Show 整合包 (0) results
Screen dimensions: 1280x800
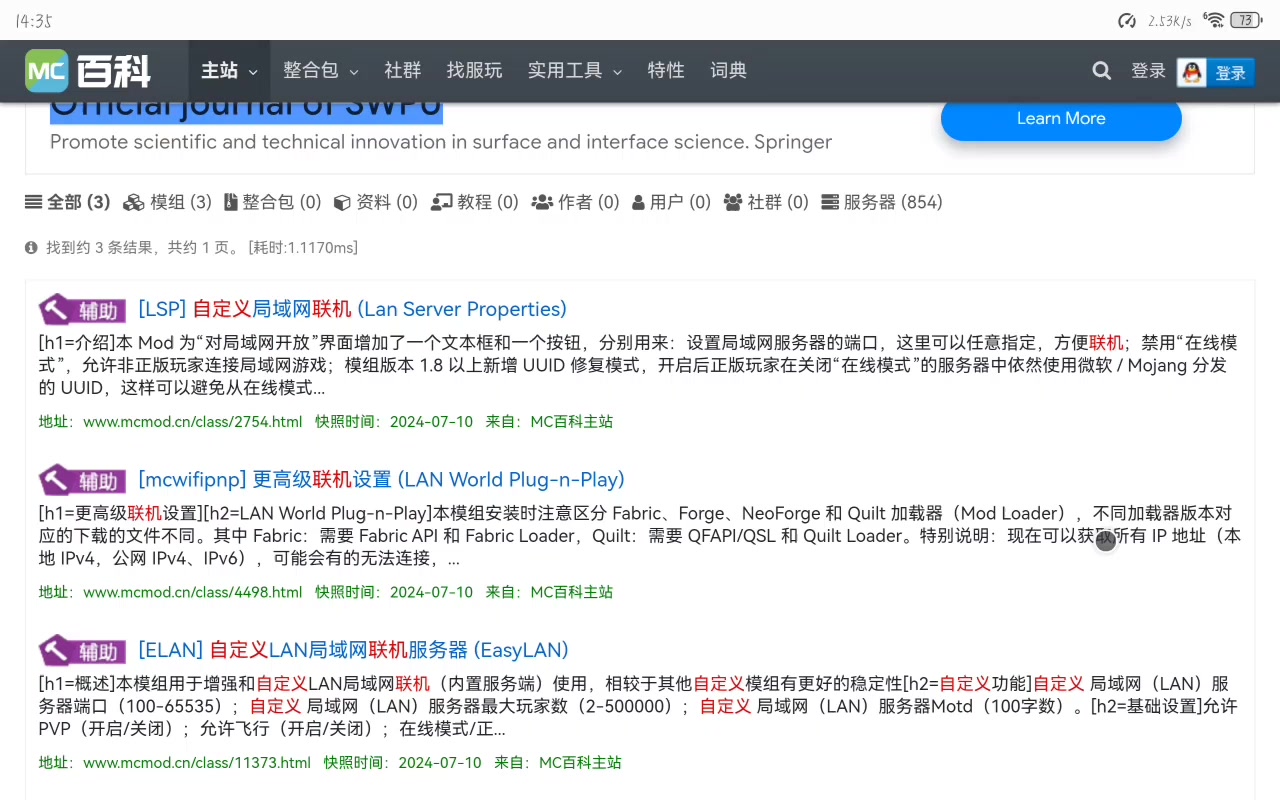point(272,202)
